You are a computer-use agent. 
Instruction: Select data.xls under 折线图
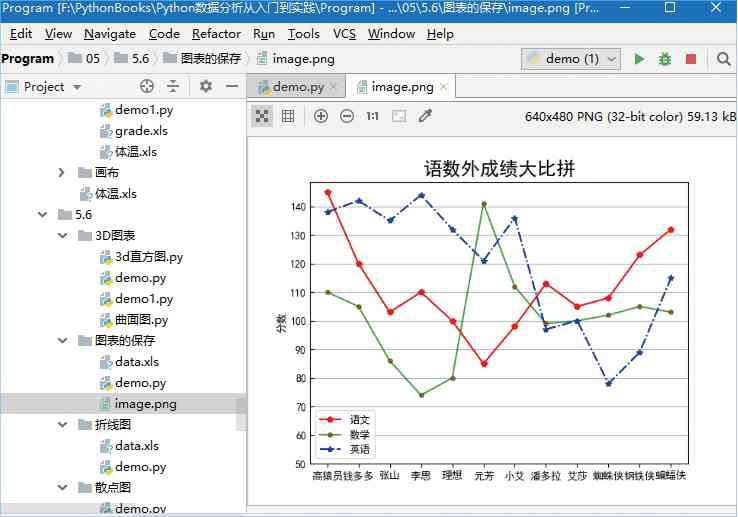129,446
